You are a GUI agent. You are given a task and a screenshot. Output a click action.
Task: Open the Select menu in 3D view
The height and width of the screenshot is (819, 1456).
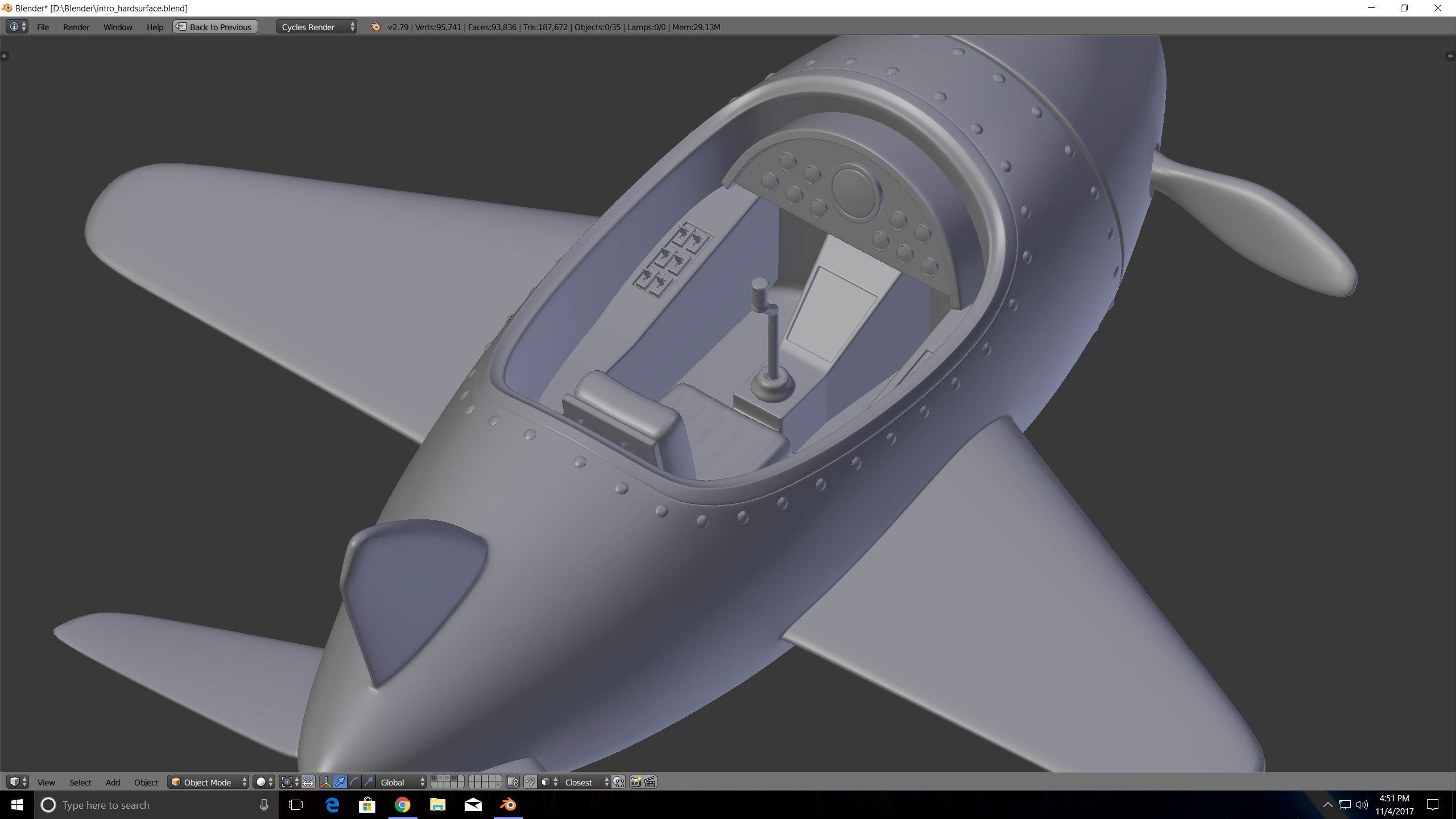(80, 782)
